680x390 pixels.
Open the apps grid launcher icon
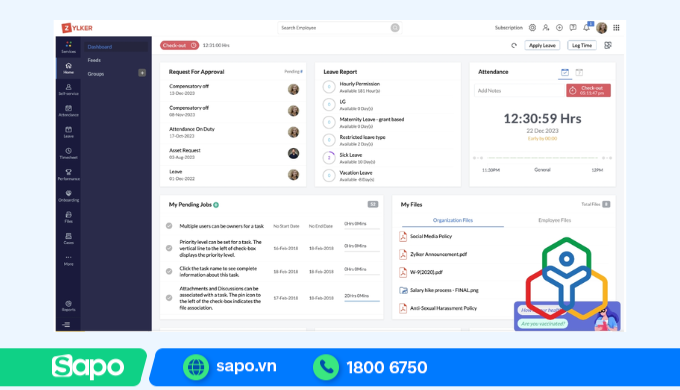tap(616, 28)
